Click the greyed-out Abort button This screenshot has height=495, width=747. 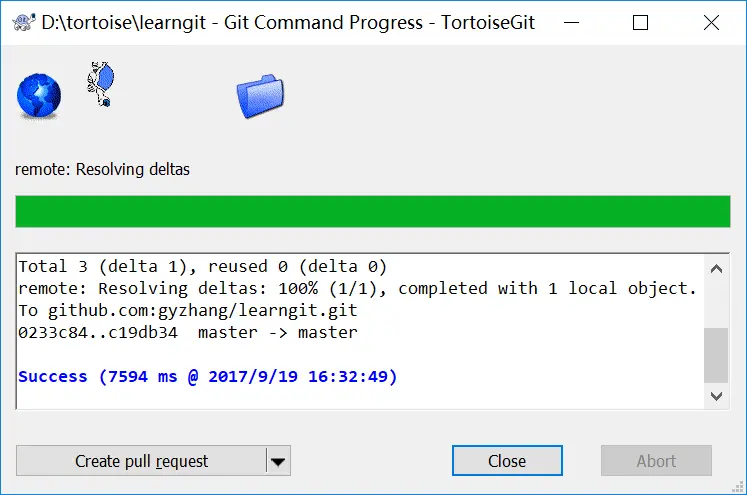coord(656,461)
